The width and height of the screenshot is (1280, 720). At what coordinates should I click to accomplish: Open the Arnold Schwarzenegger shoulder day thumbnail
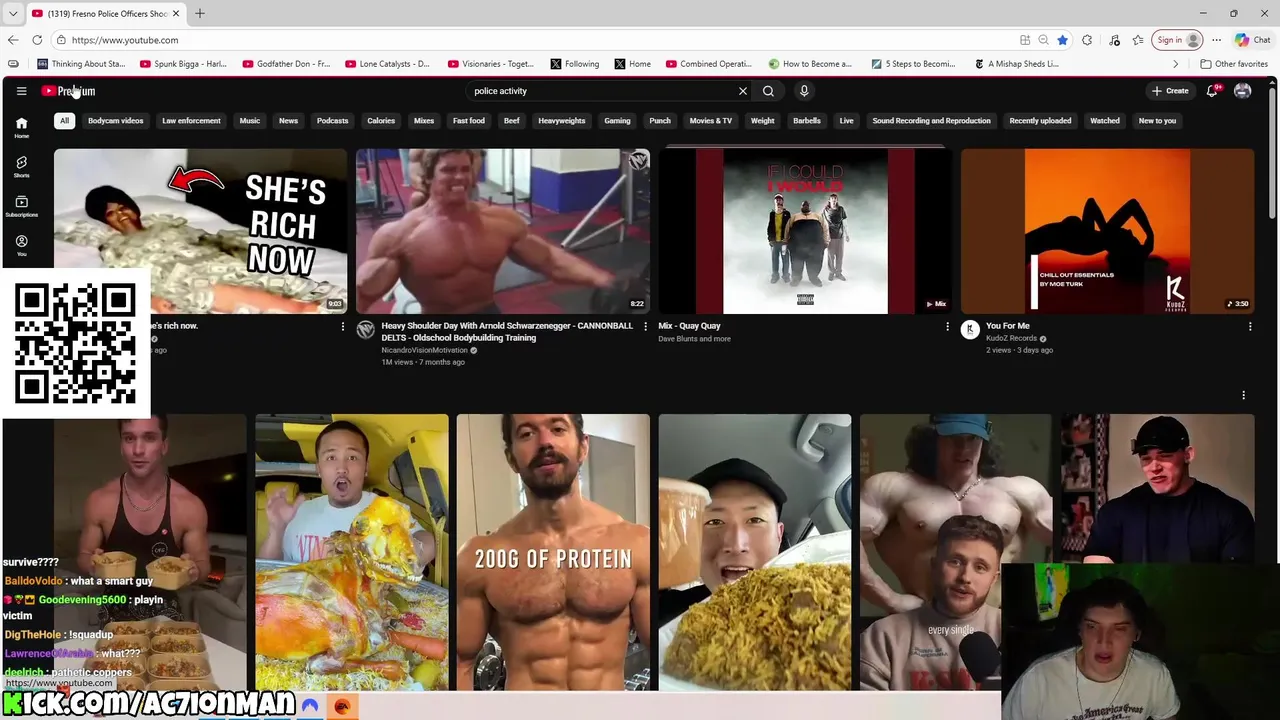click(503, 231)
